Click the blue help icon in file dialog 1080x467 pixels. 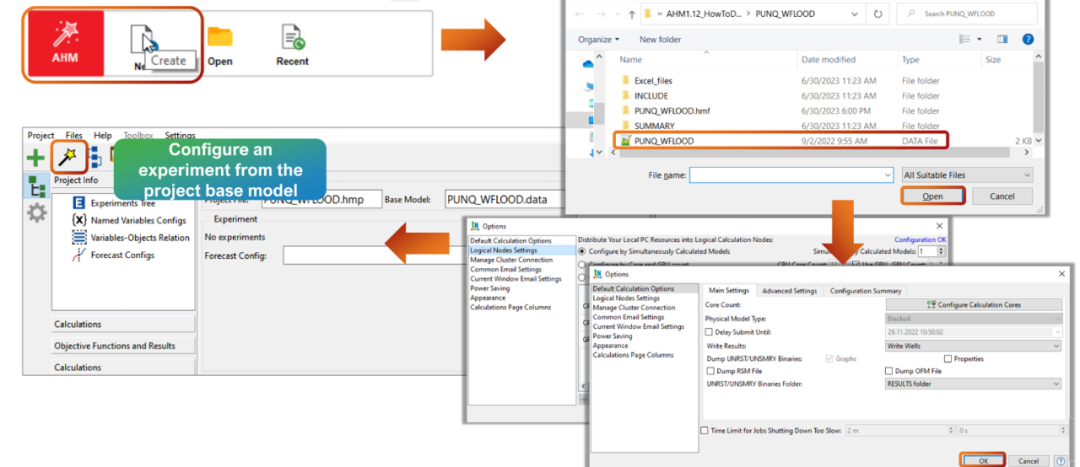(x=1027, y=39)
